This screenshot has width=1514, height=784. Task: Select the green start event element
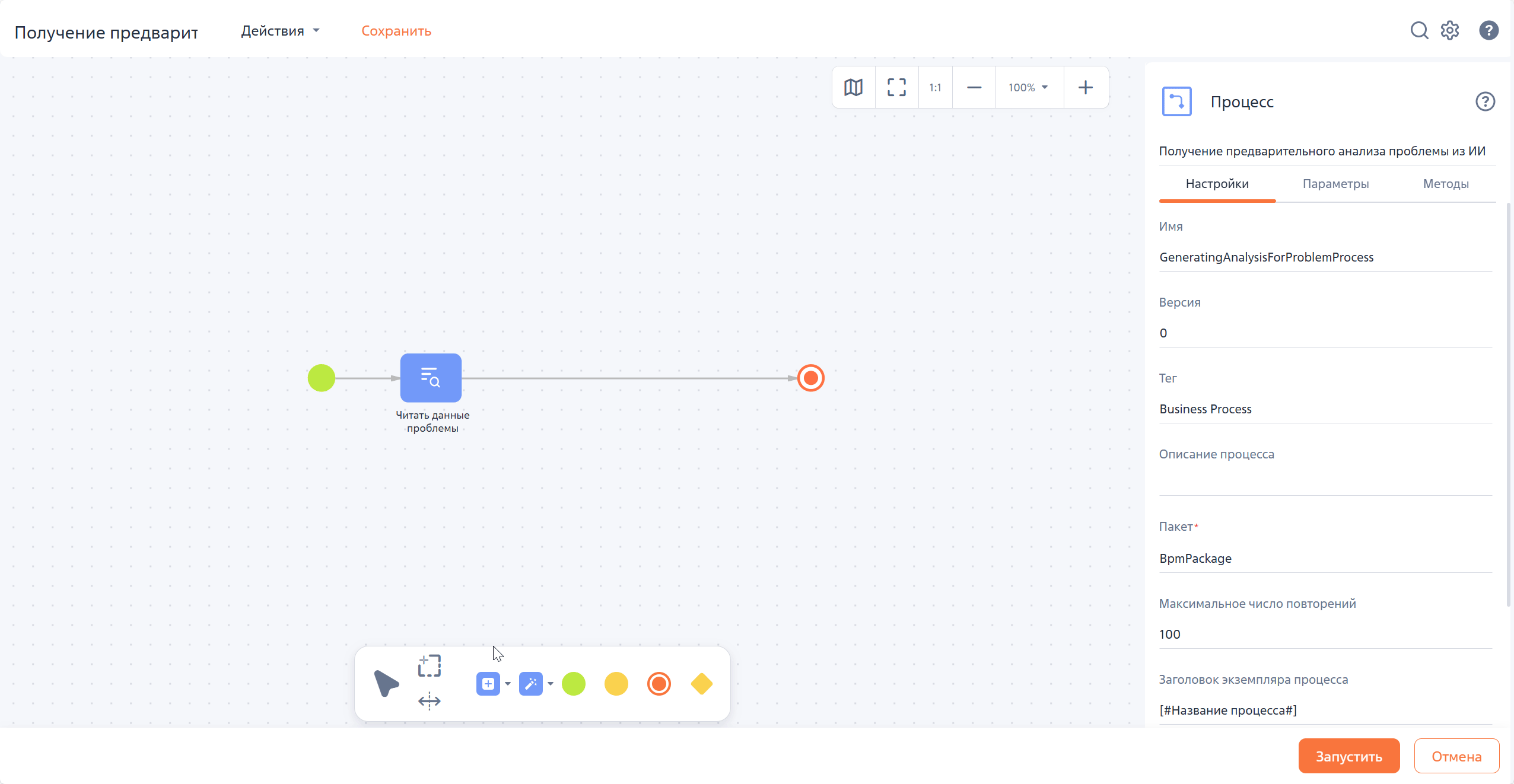coord(573,684)
